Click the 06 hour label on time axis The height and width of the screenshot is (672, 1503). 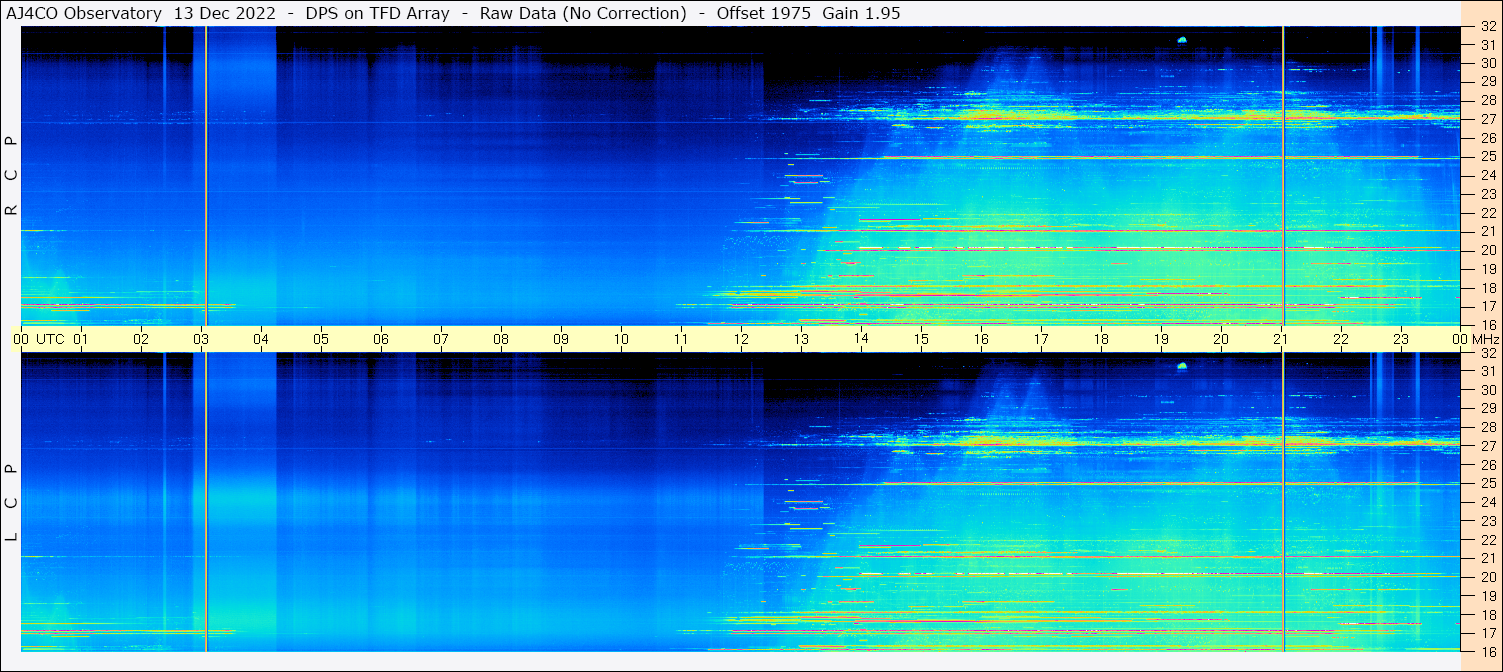click(381, 339)
